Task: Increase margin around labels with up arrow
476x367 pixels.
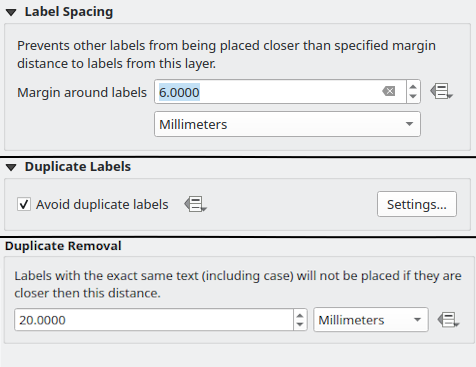Action: coord(413,87)
